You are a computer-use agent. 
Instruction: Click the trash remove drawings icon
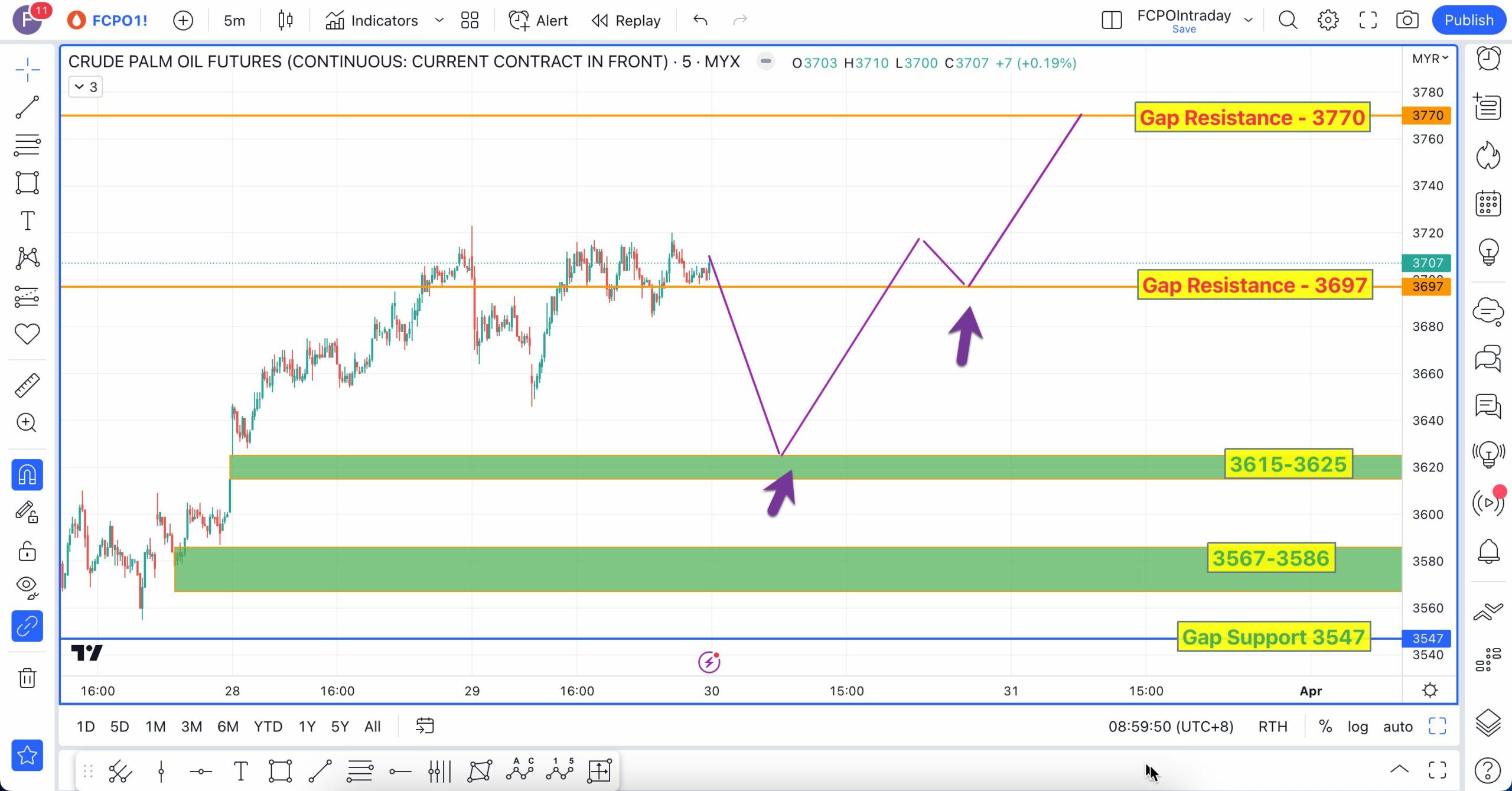click(x=27, y=678)
